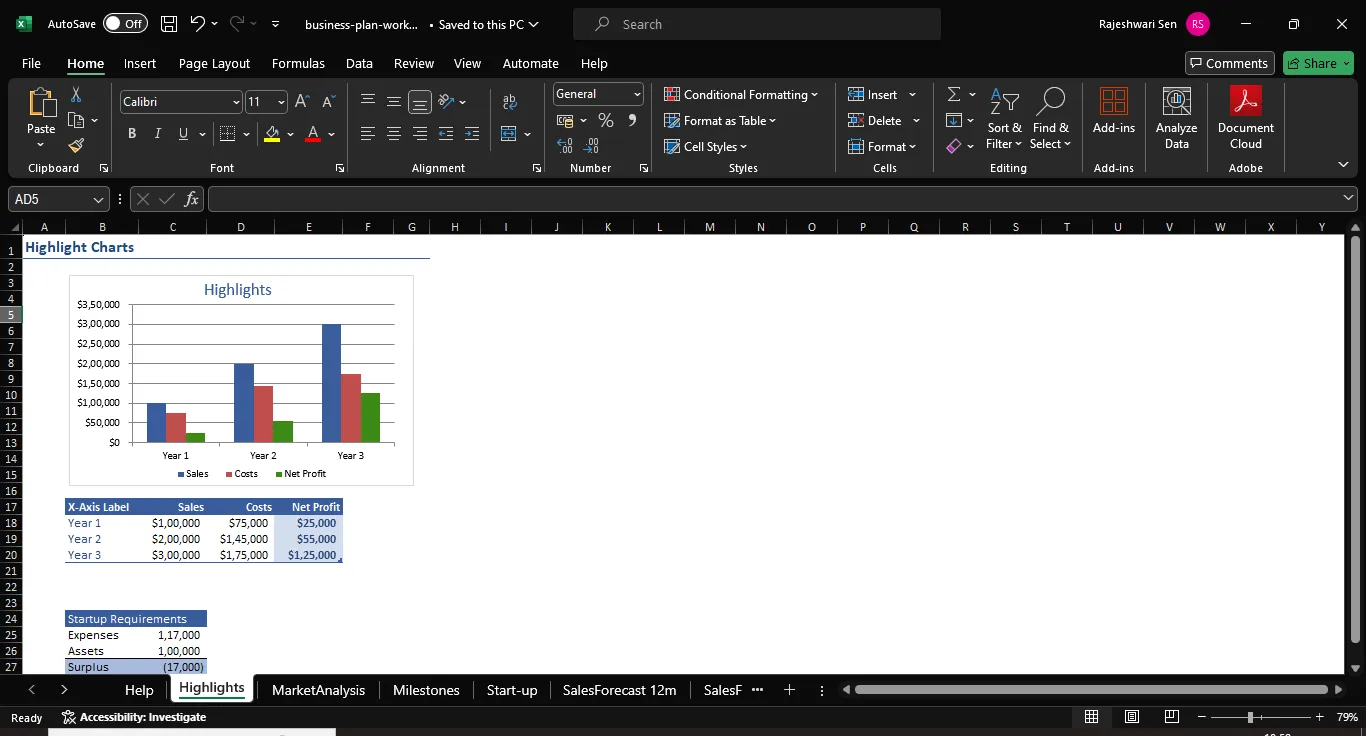Click the Wrap Text icon

click(510, 102)
